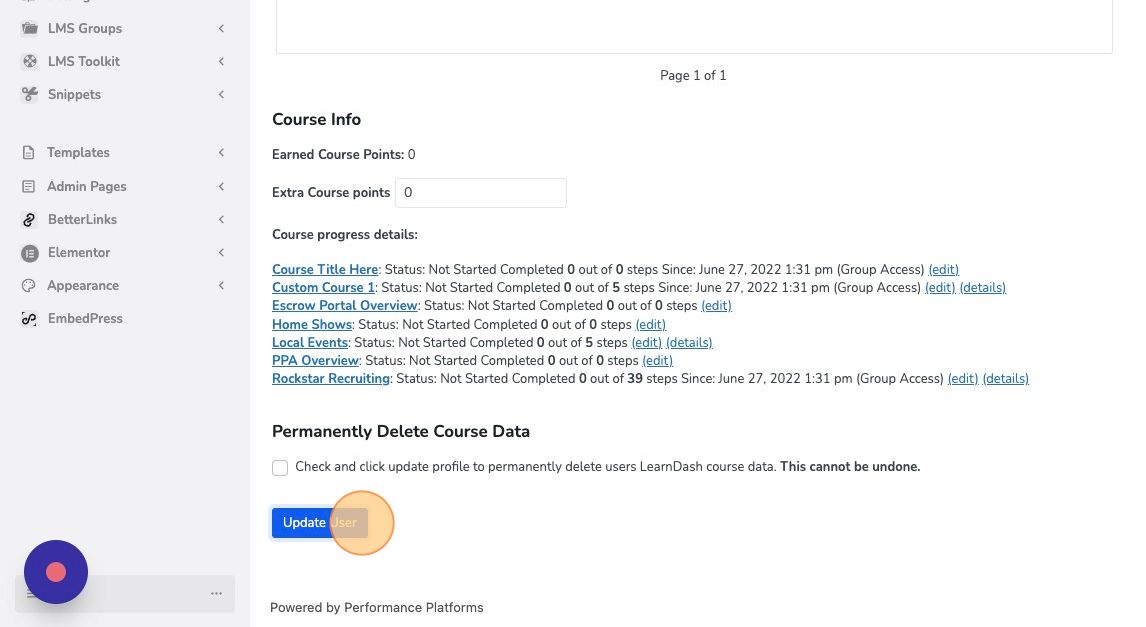Click the Extra Course points field

coord(481,193)
